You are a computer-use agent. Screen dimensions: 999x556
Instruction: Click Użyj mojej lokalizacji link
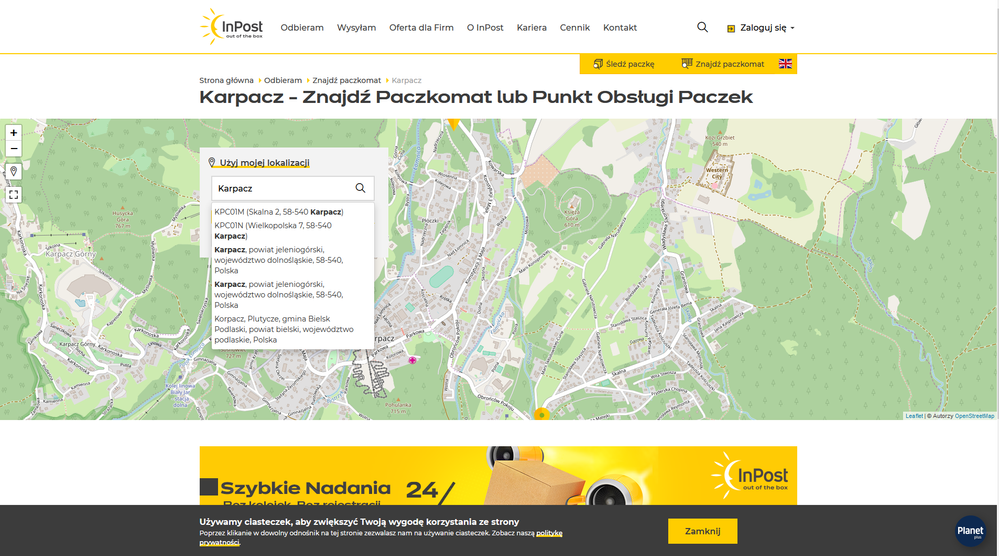[264, 163]
